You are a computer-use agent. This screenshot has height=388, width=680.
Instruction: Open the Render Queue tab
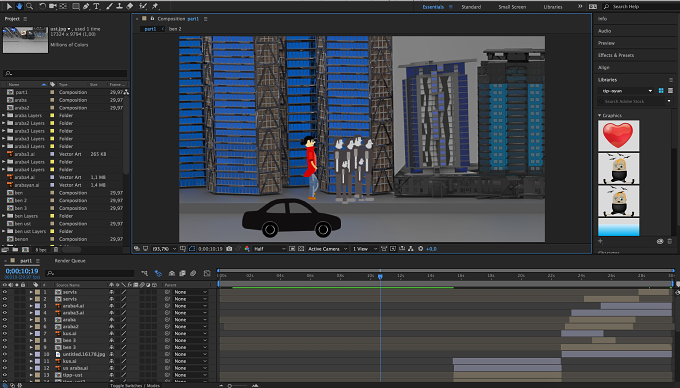click(70, 261)
